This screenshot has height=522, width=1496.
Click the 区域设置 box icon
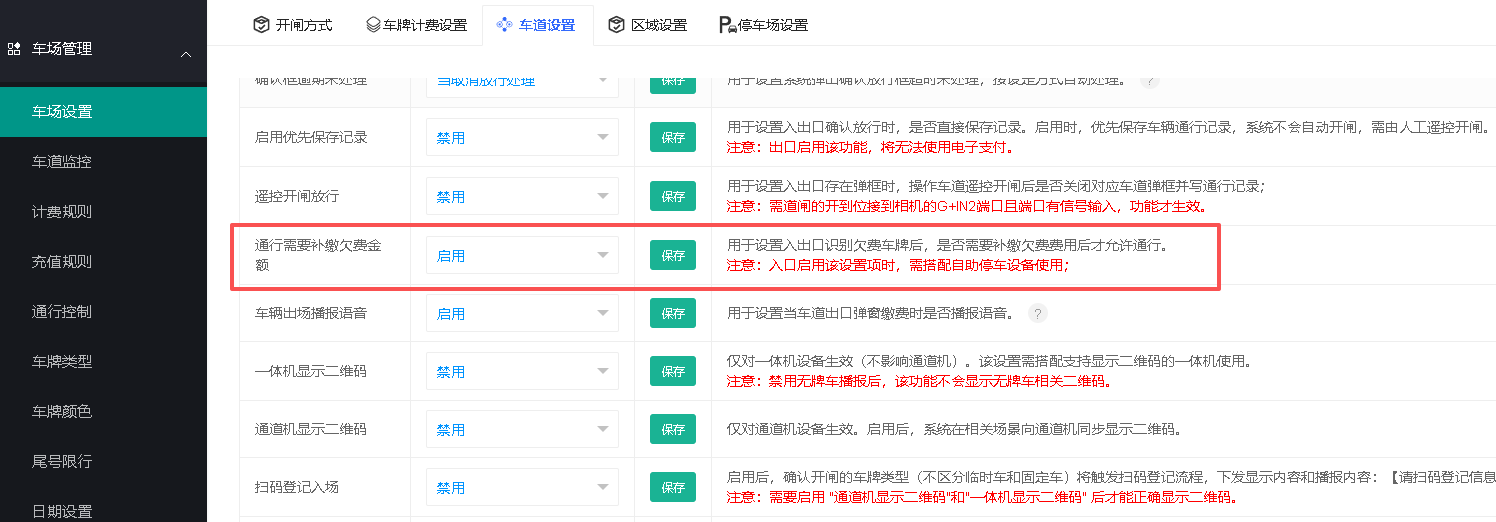(617, 24)
